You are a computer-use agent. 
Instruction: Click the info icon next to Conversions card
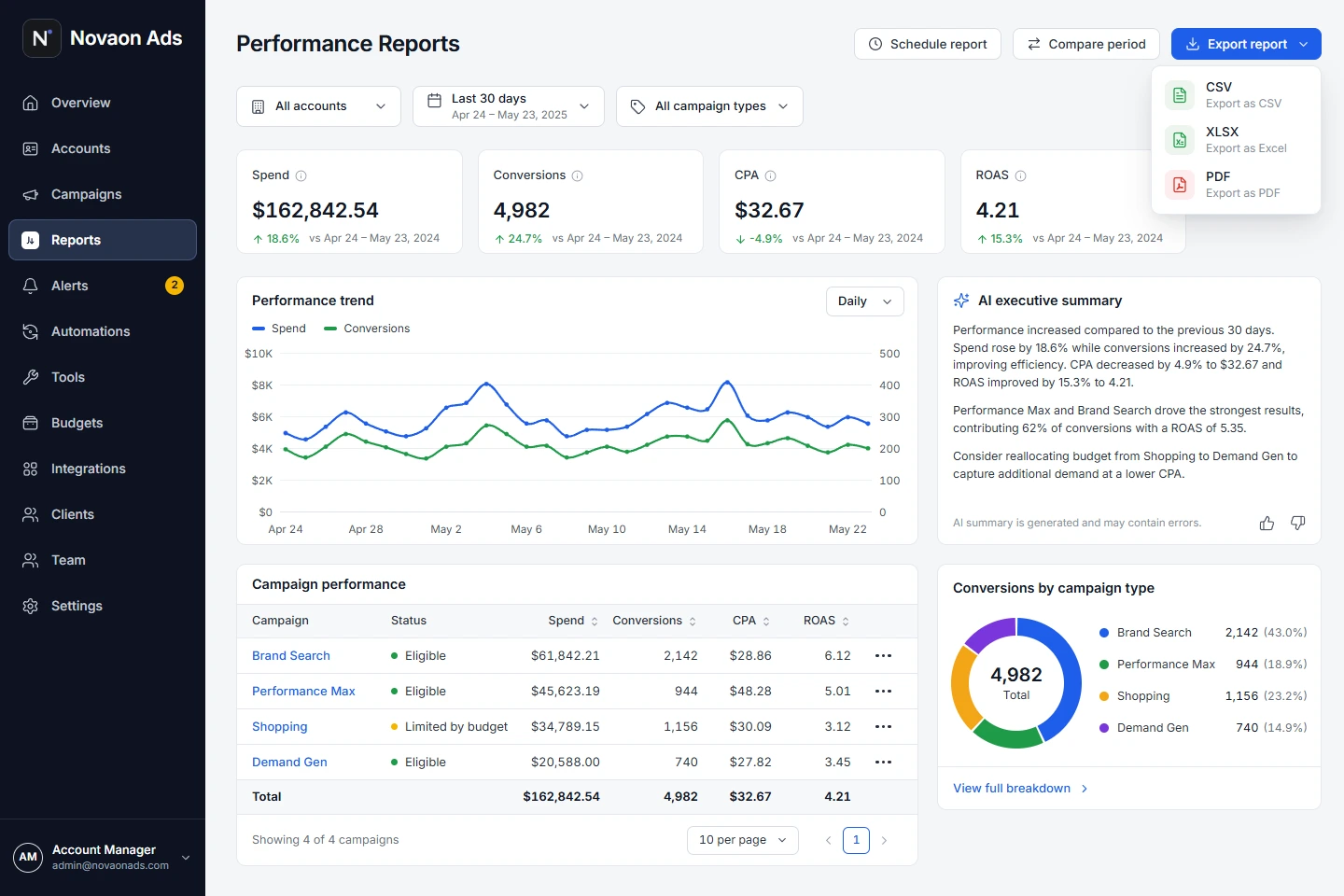[x=577, y=175]
